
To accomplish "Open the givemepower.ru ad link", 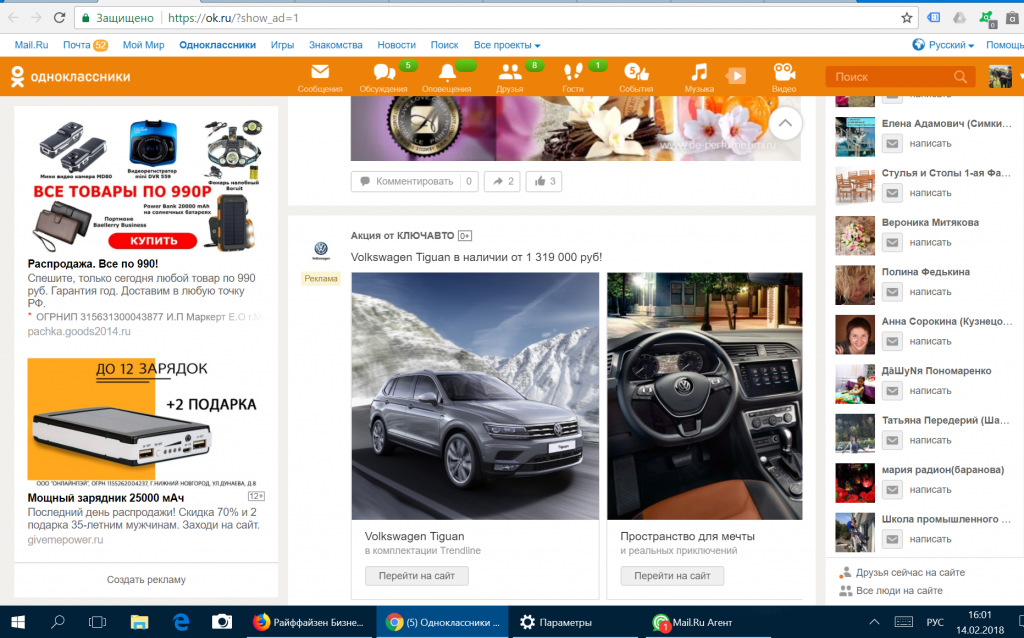I will (65, 540).
